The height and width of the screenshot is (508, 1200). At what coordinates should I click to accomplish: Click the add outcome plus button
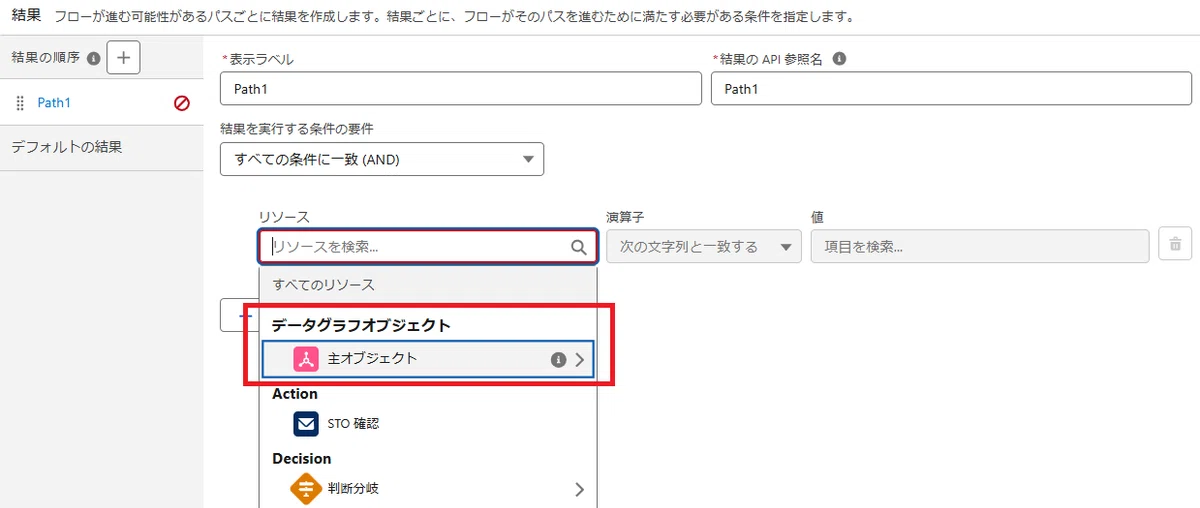(x=123, y=58)
